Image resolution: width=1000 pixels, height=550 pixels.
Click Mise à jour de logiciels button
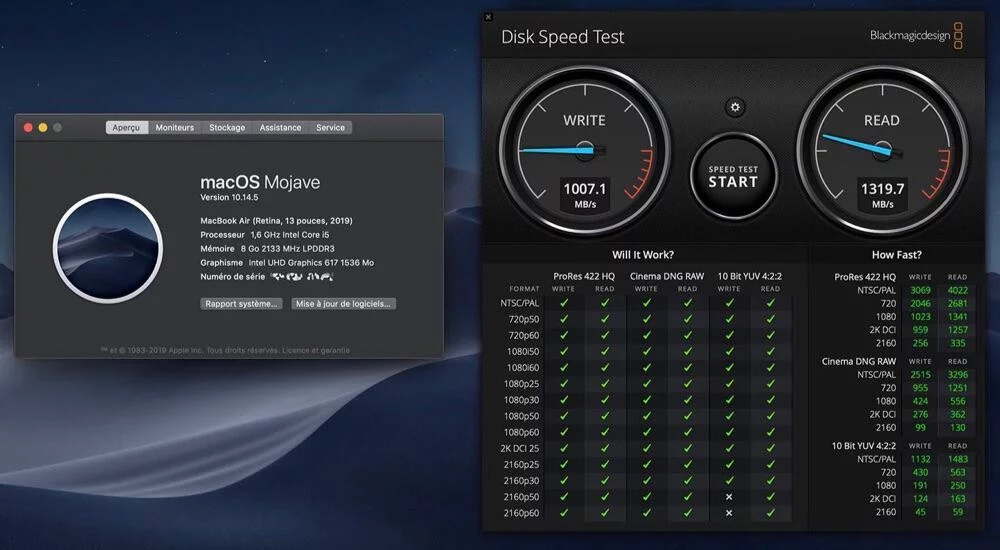click(x=344, y=304)
